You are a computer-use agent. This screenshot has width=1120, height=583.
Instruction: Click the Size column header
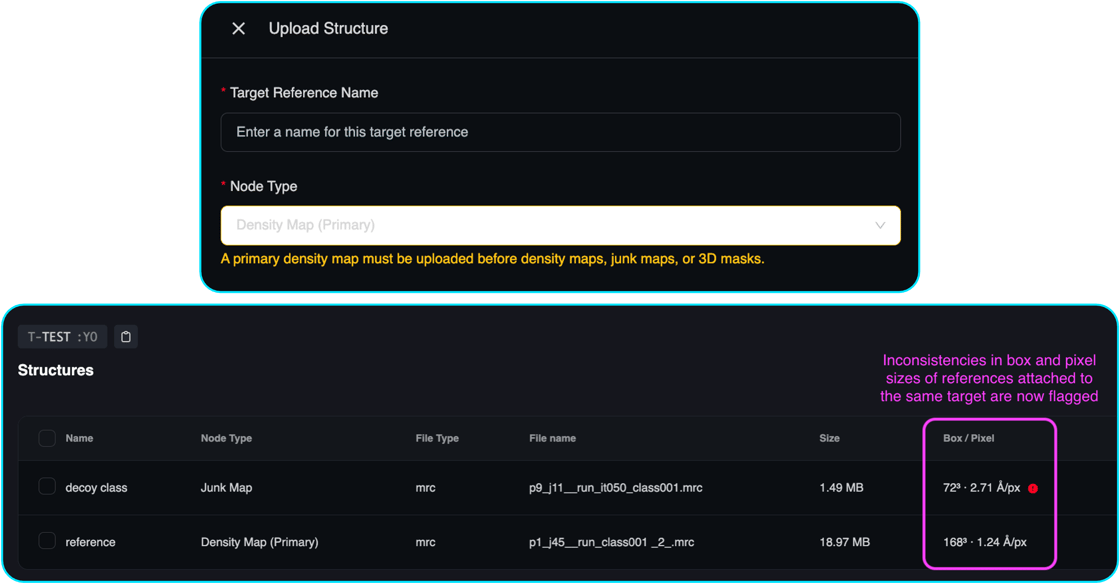pyautogui.click(x=829, y=438)
